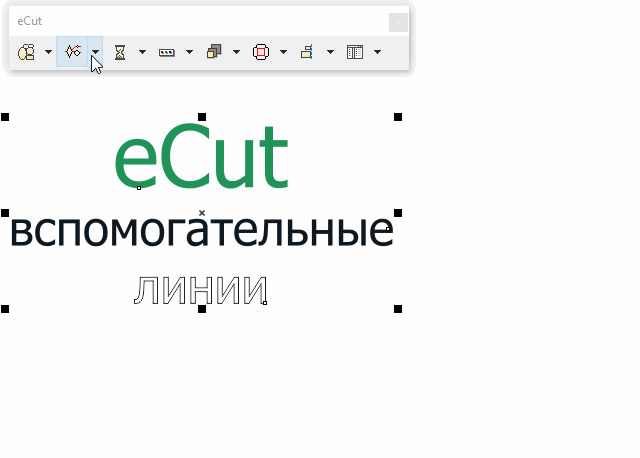Expand dropdown arrow next to align objects icon
Screen dimensions: 640x458
click(x=330, y=52)
